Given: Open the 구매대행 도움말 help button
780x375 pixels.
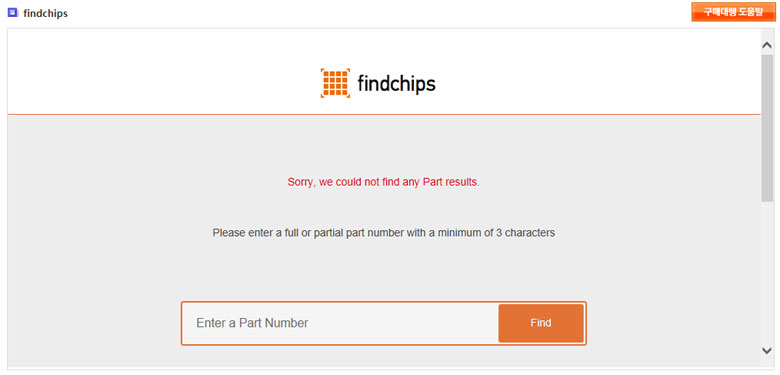Looking at the screenshot, I should point(733,11).
